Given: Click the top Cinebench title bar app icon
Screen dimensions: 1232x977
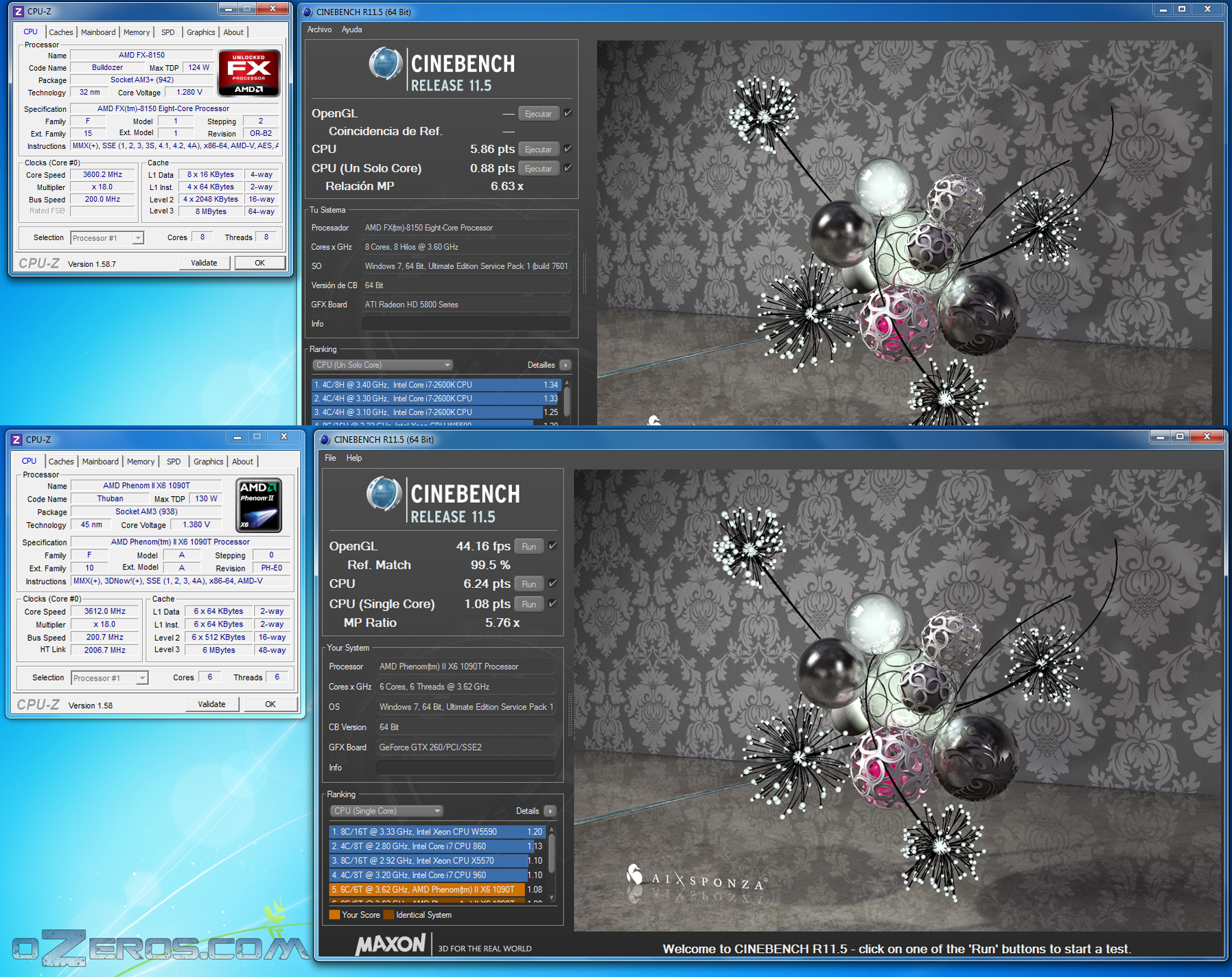Looking at the screenshot, I should coord(307,12).
